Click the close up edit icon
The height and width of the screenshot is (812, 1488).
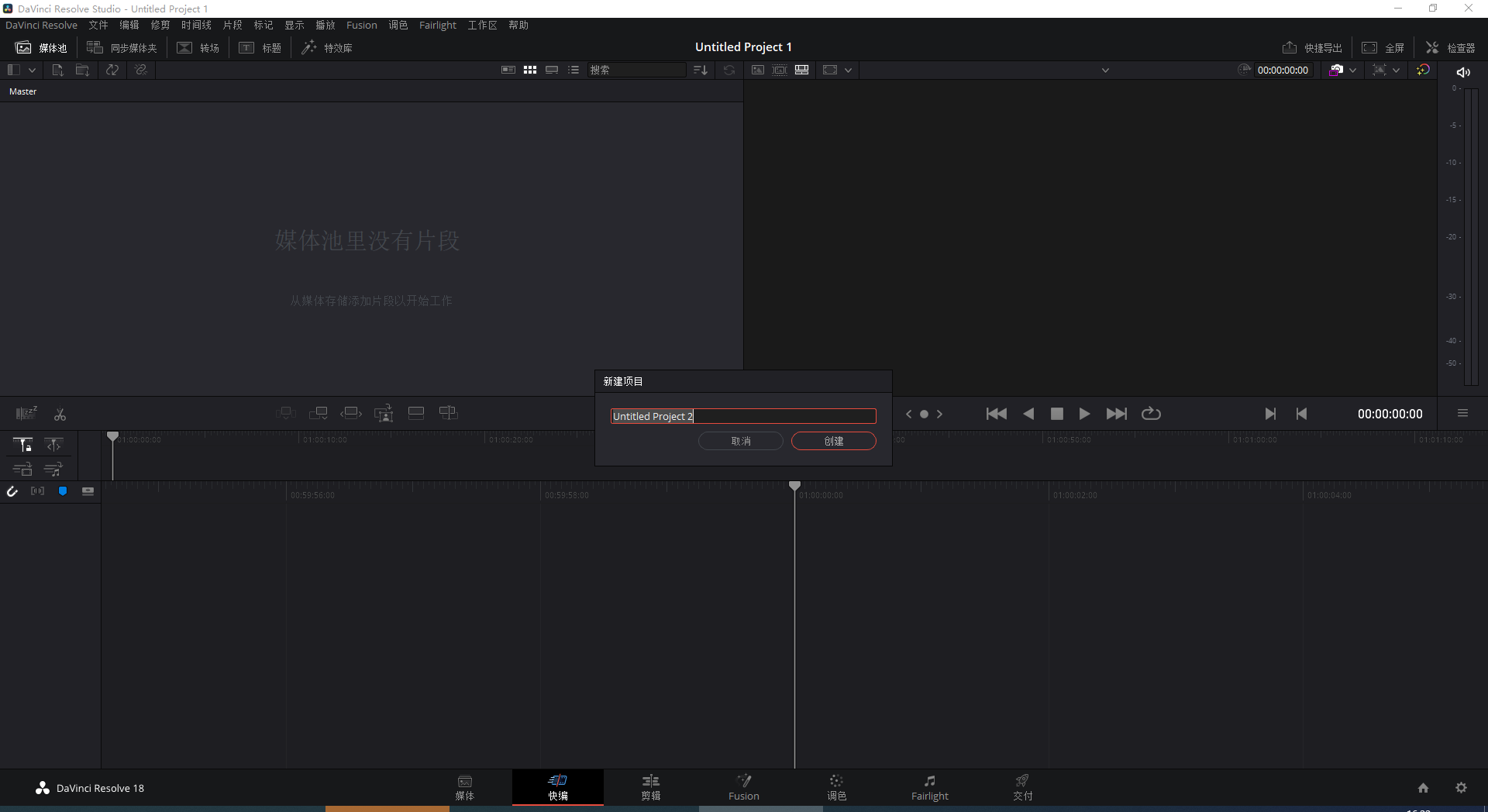(384, 414)
